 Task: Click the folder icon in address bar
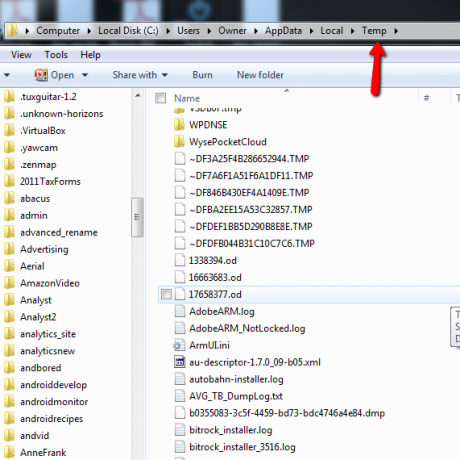click(13, 30)
